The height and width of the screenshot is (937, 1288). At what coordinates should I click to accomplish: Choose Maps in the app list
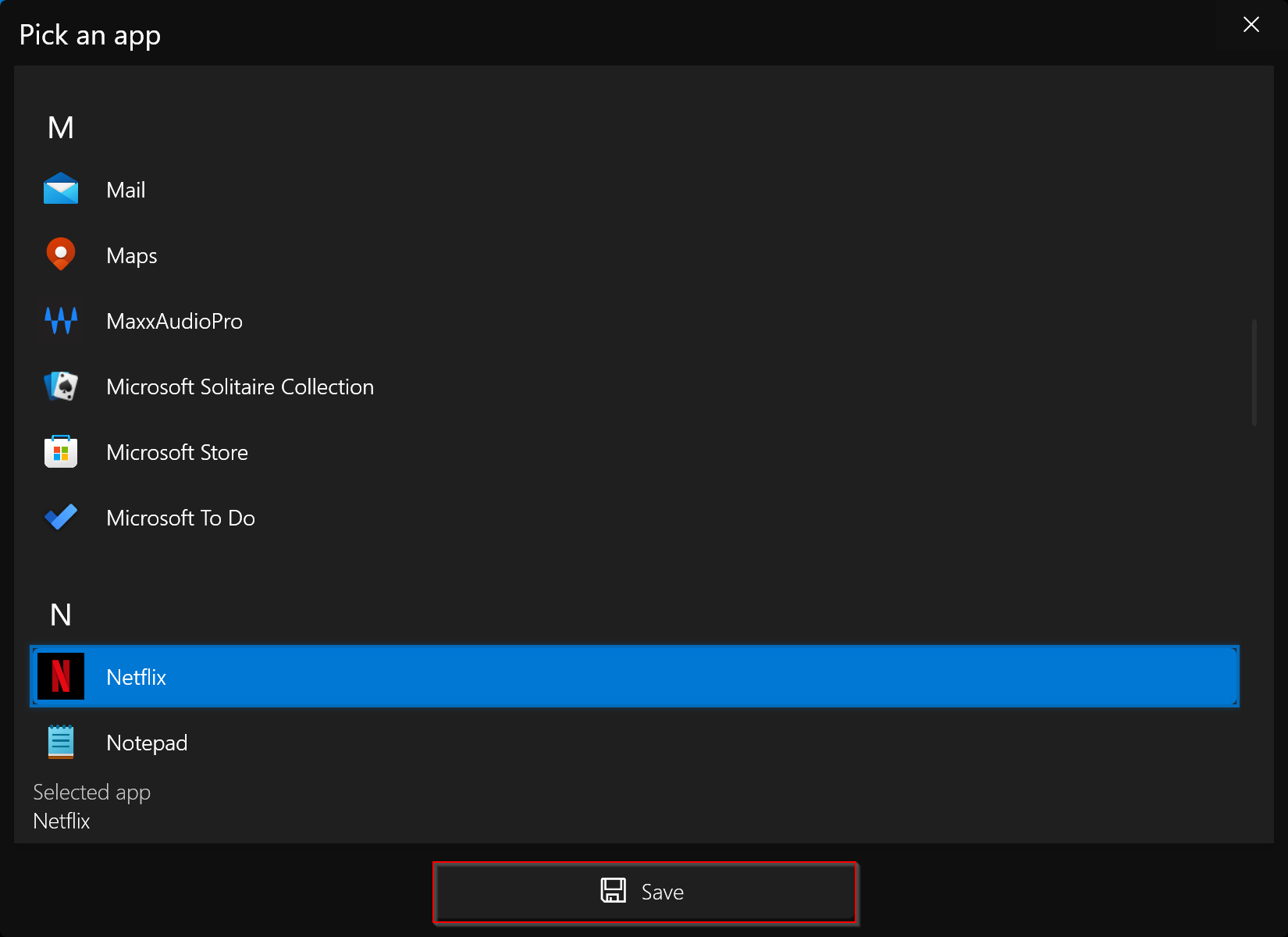634,255
